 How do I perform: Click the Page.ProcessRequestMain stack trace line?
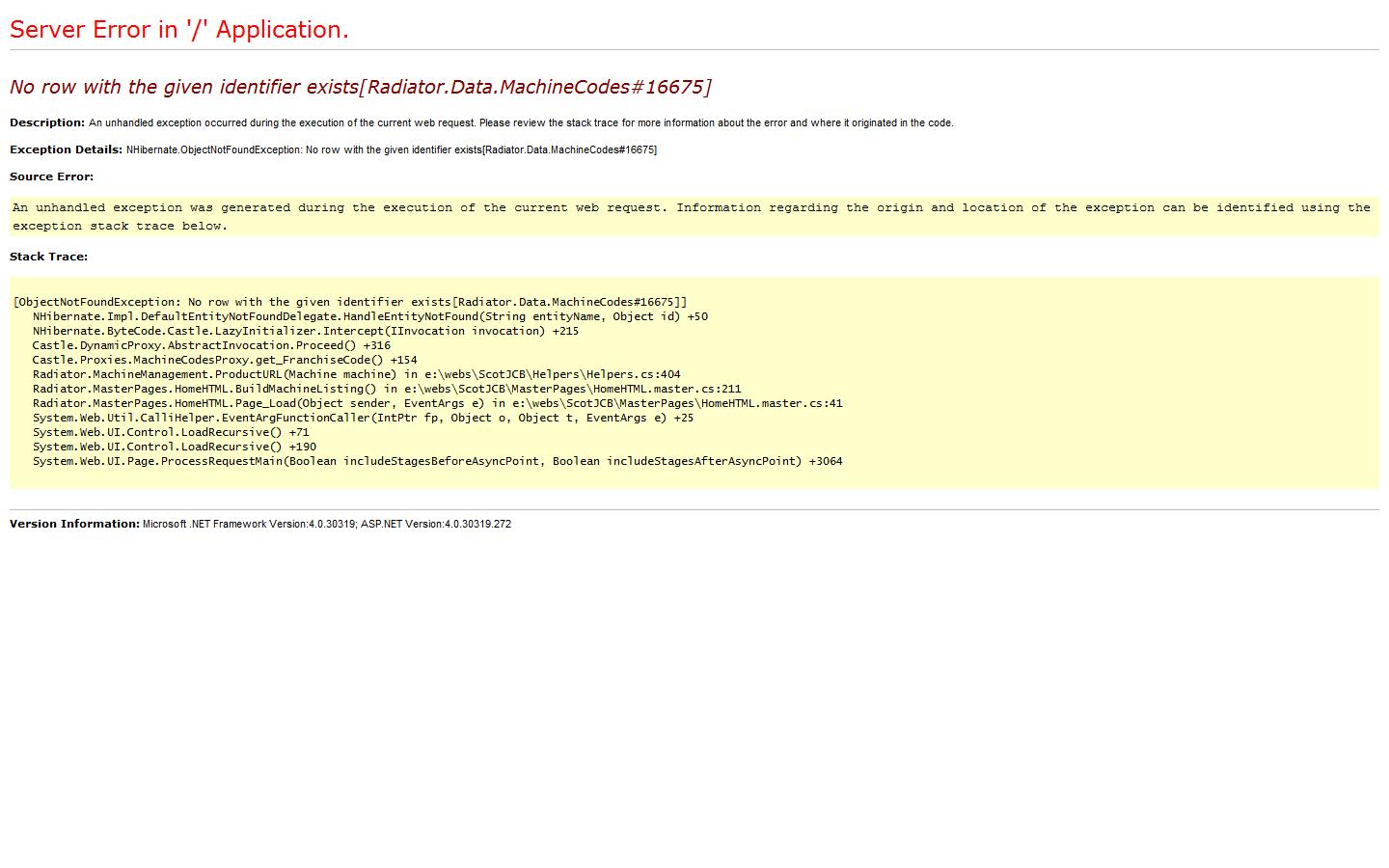(x=437, y=461)
